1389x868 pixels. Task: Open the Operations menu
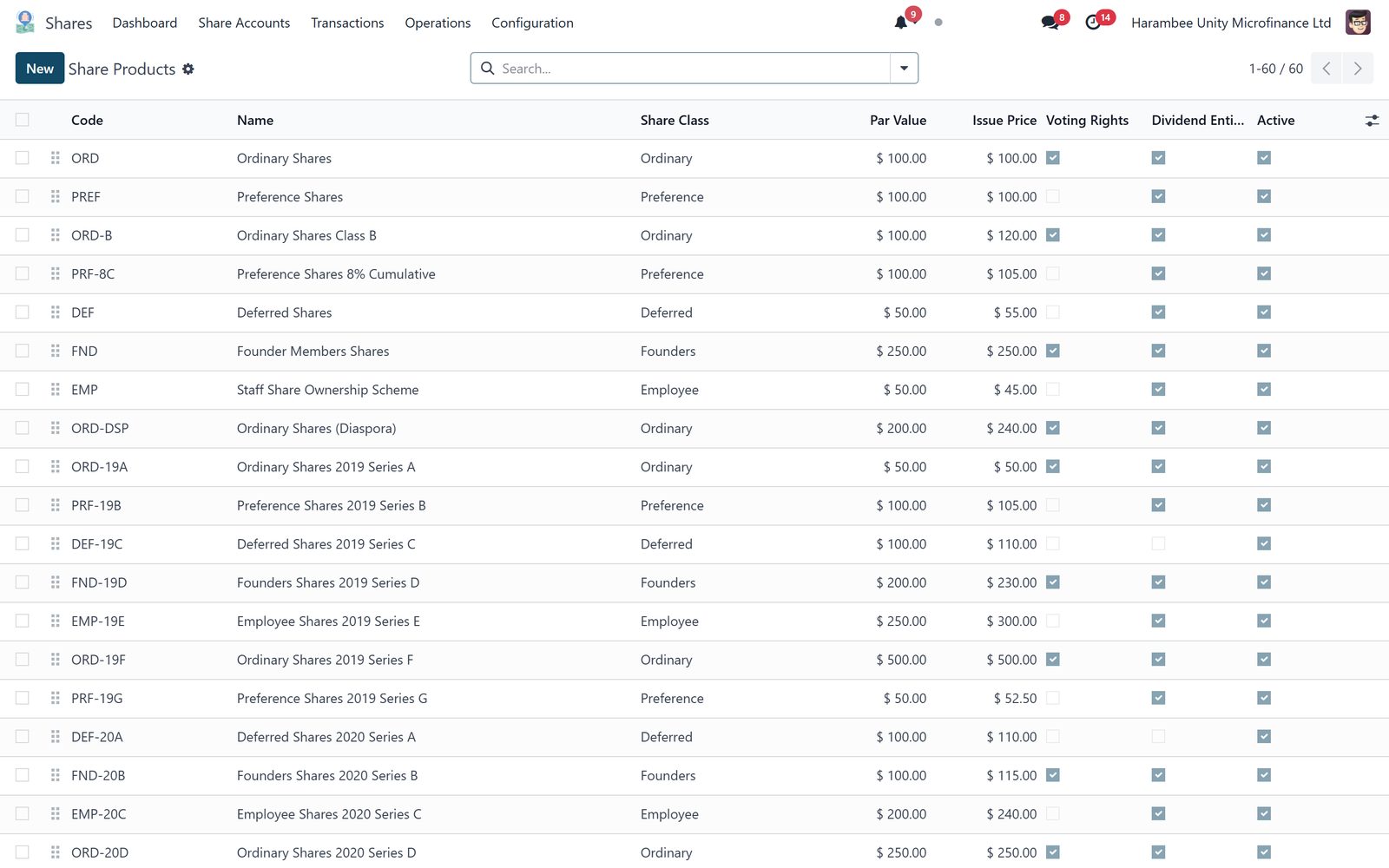[438, 23]
